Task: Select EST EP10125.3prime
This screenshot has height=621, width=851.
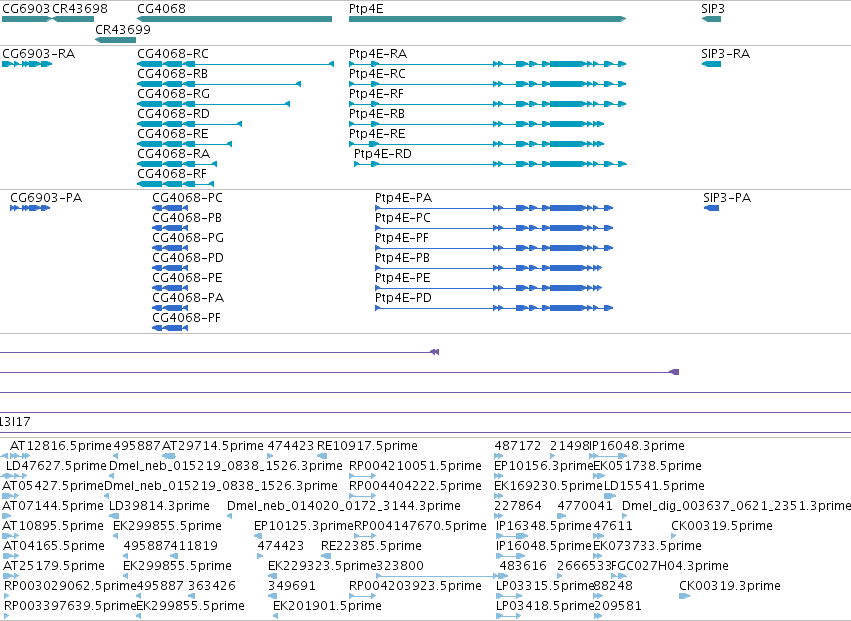Action: (304, 527)
